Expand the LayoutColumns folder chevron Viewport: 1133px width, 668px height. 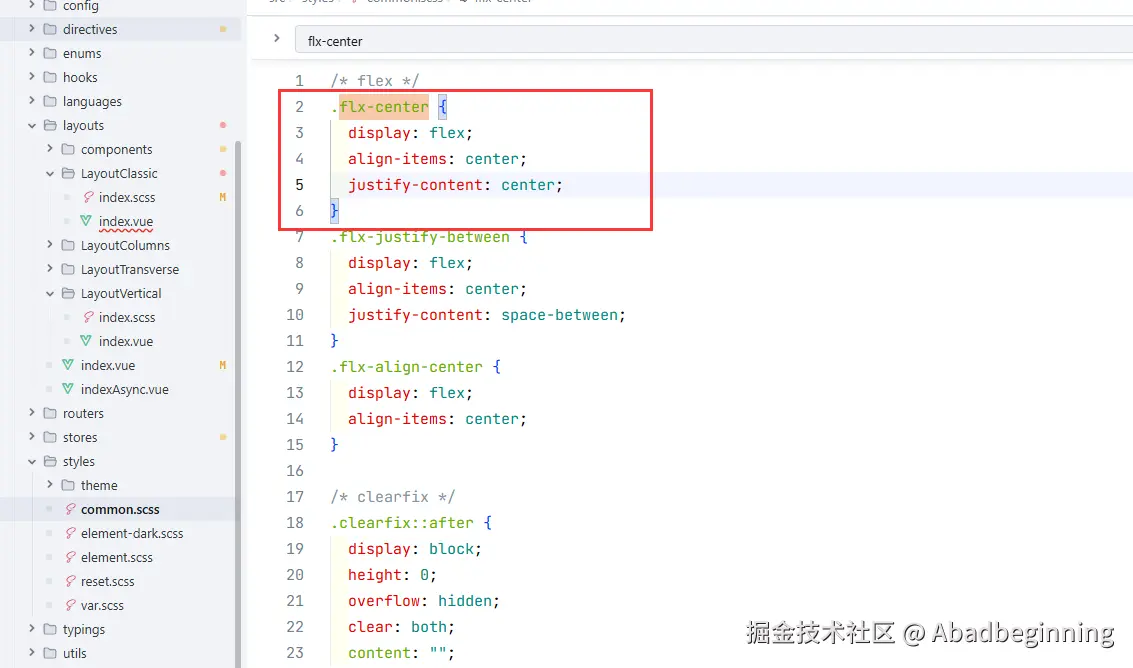(49, 245)
